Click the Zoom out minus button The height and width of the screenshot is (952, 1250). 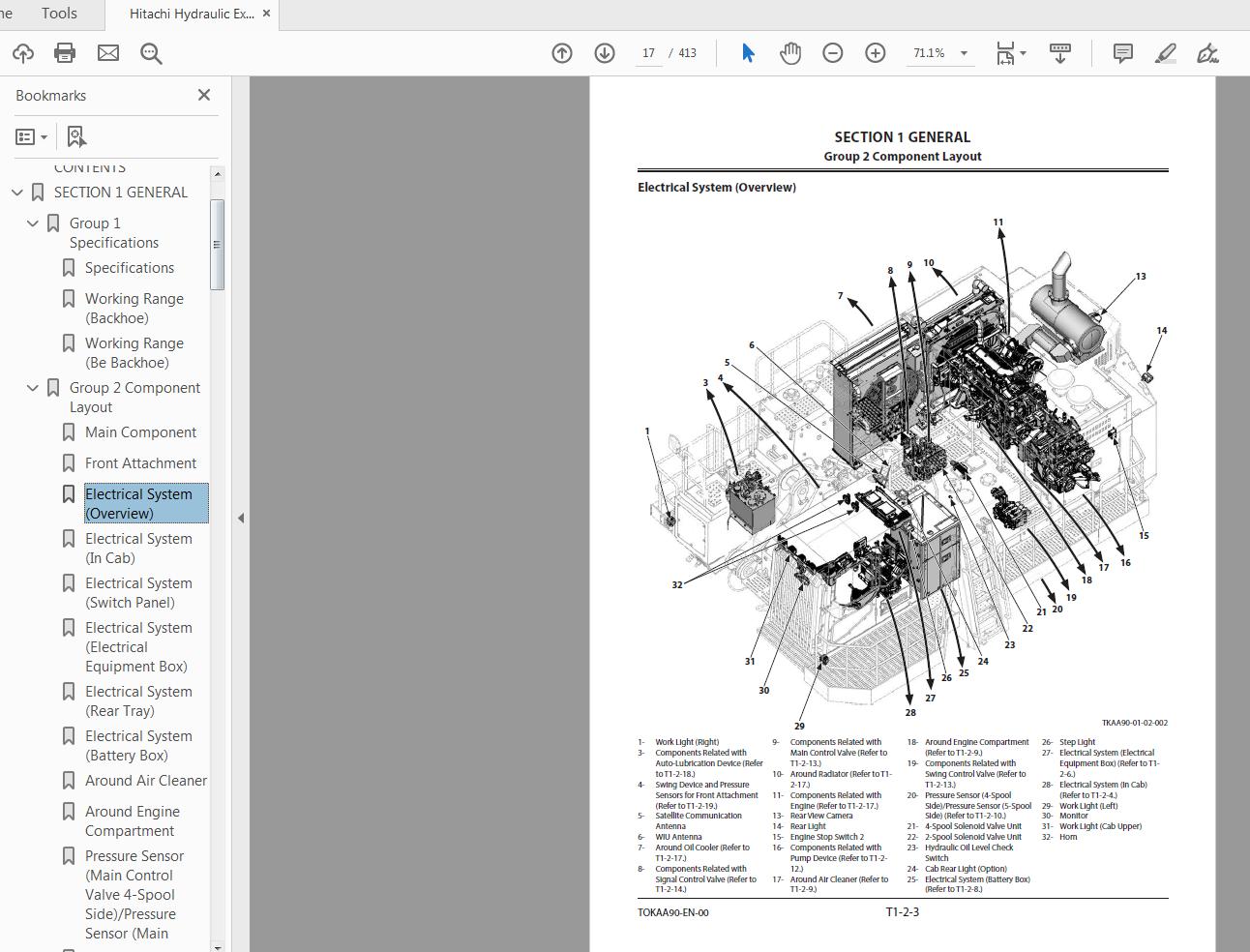[833, 53]
